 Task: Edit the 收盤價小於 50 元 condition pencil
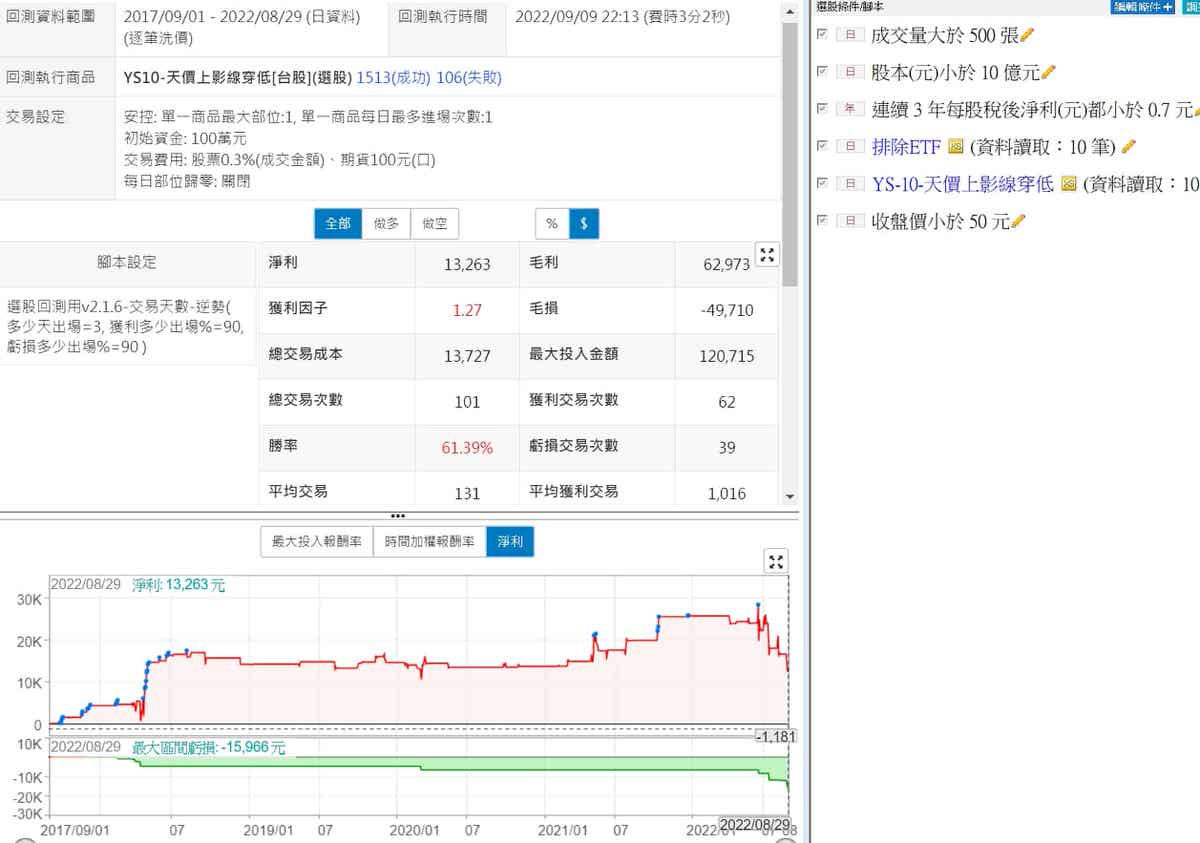tap(1019, 222)
